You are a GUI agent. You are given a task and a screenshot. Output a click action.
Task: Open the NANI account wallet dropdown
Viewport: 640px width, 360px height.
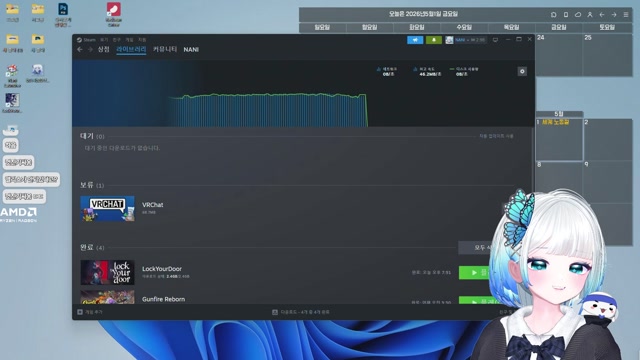[465, 40]
